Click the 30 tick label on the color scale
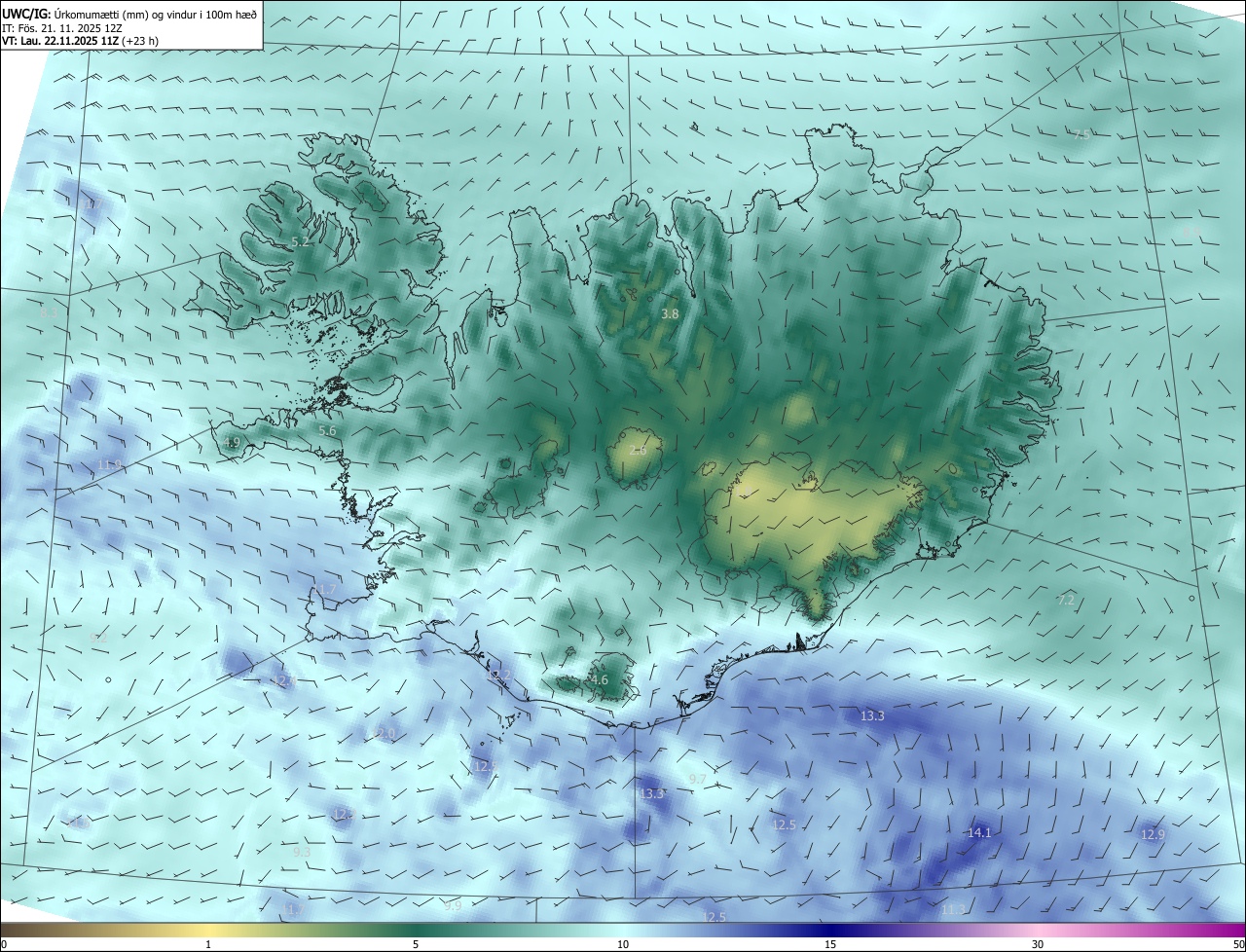This screenshot has width=1246, height=952. 1038,944
